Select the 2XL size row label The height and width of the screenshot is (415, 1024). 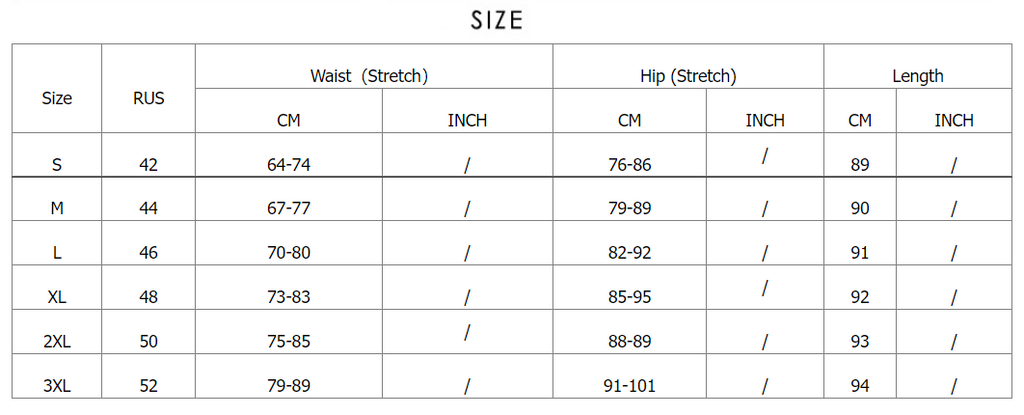[x=57, y=342]
